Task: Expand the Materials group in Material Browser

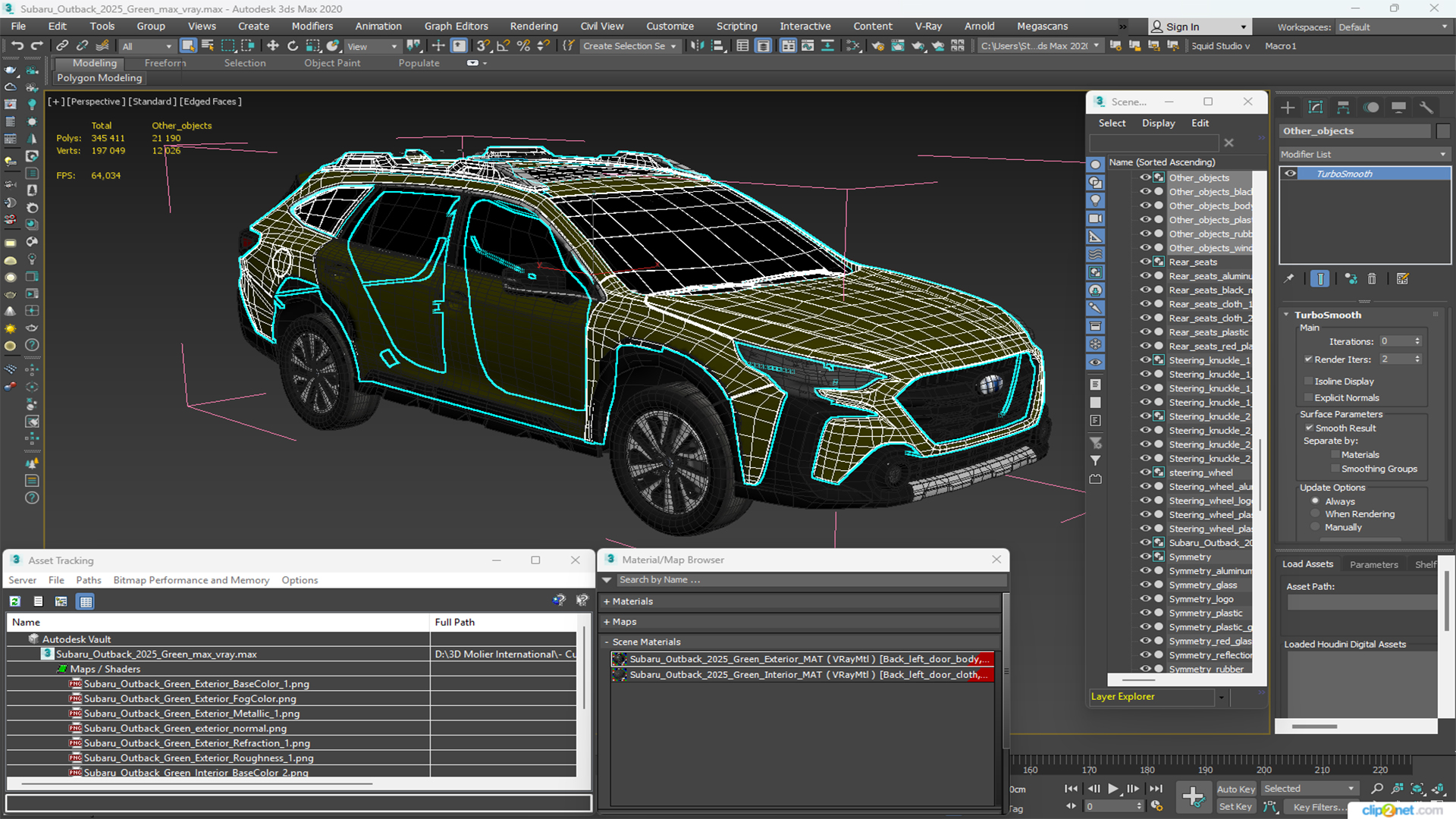Action: pos(607,601)
